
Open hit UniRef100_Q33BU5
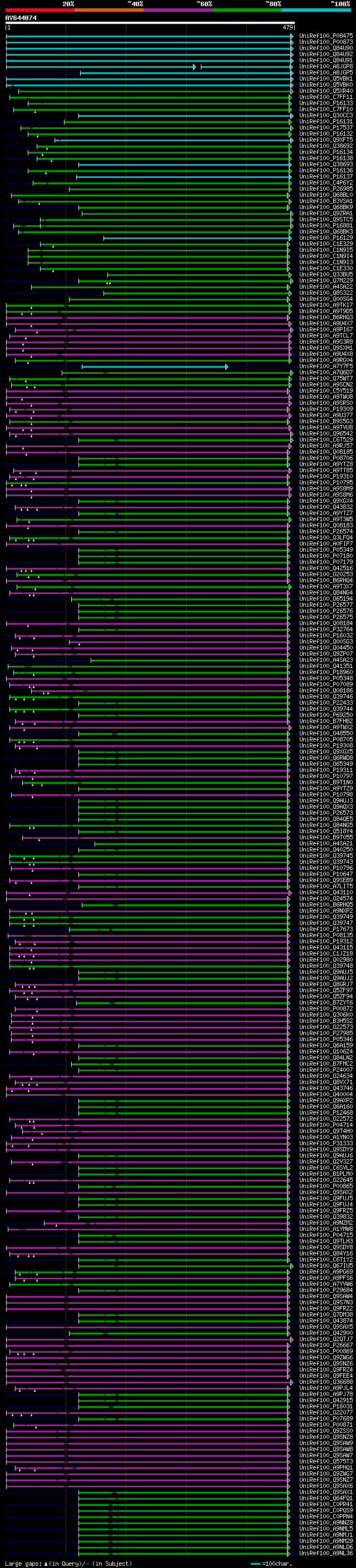[325, 275]
